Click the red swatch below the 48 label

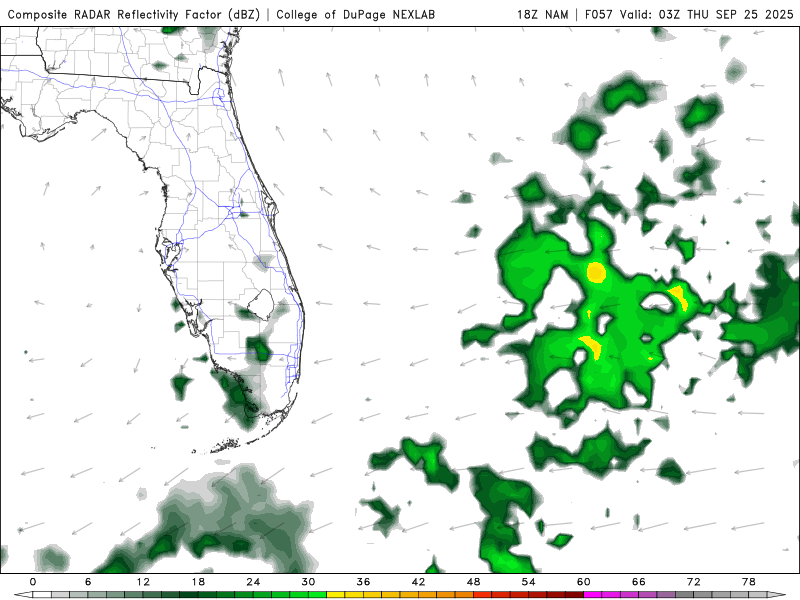tap(483, 595)
